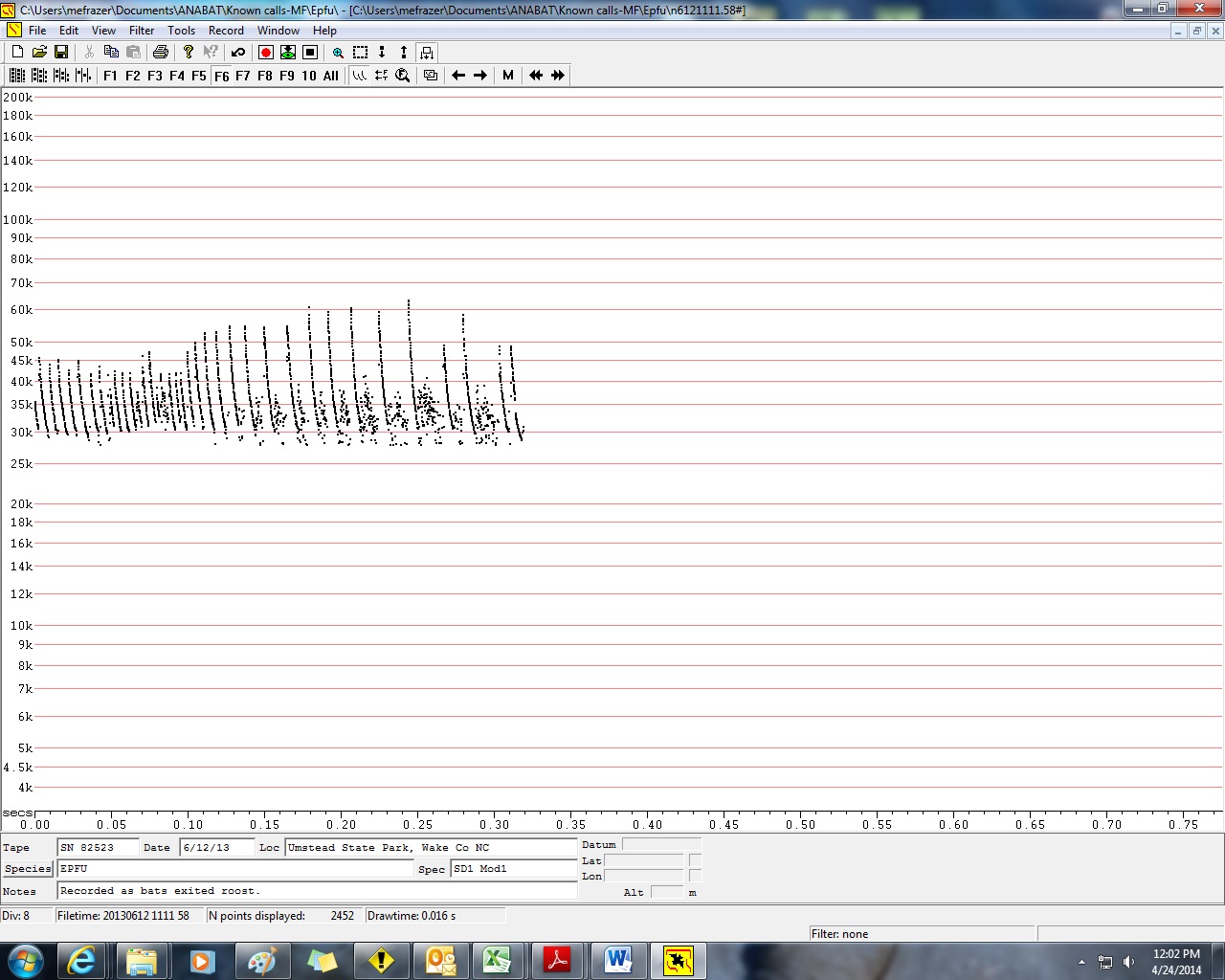
Task: Select the 10 scale toolbar button
Action: click(x=309, y=76)
